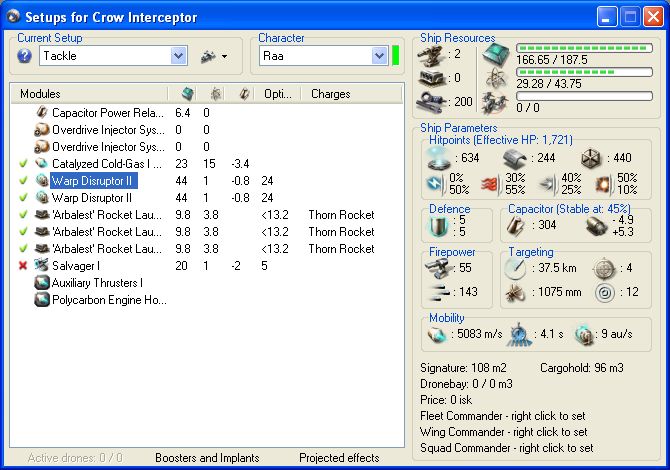The image size is (670, 470).
Task: Click the max velocity icon
Action: coord(437,335)
